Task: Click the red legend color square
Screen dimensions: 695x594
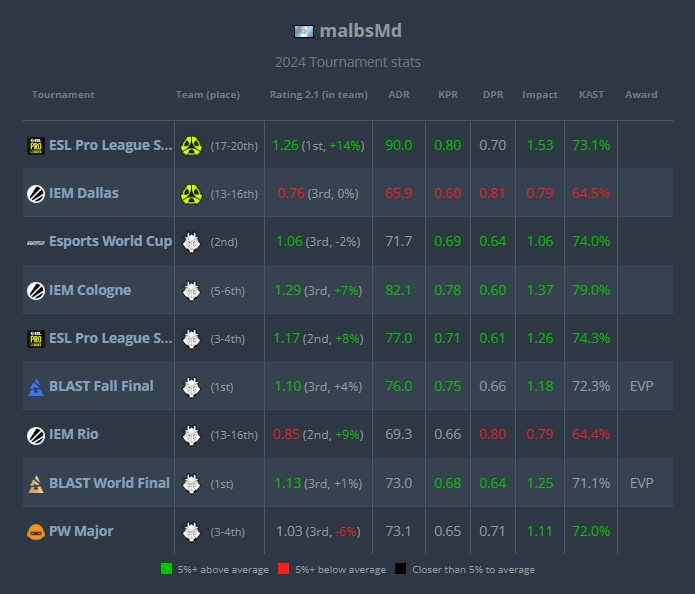Action: tap(285, 569)
